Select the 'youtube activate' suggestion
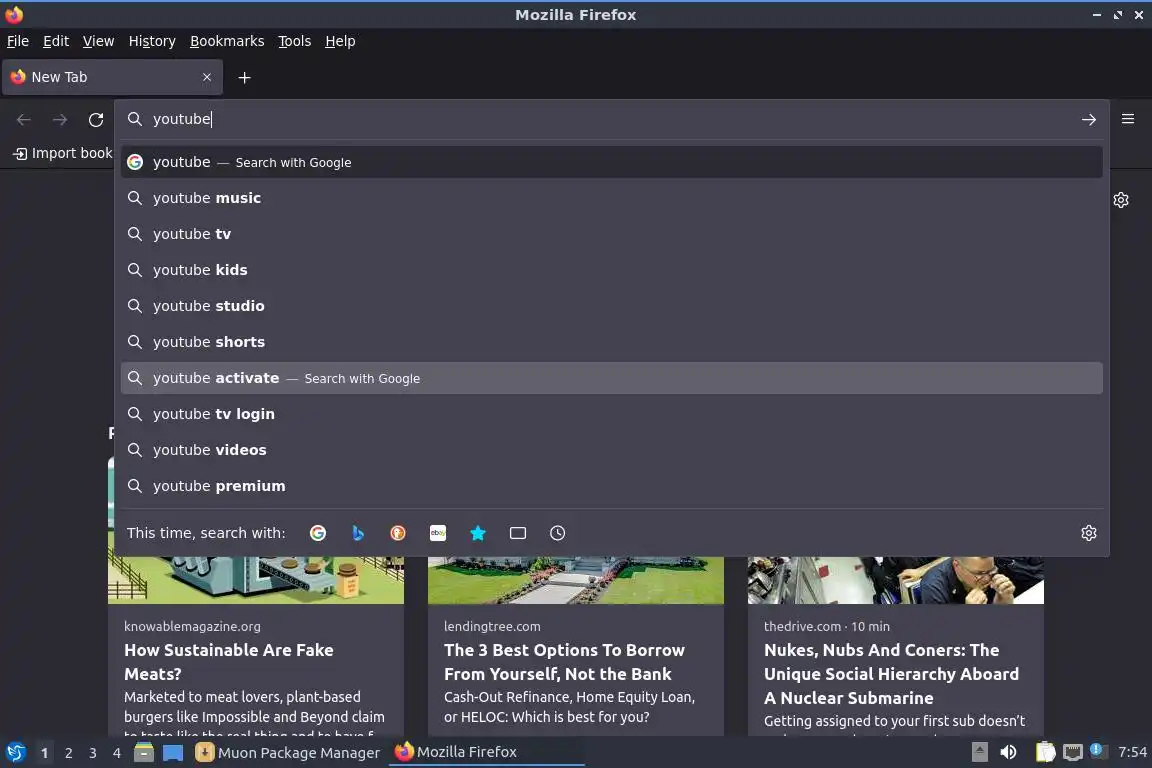Viewport: 1152px width, 768px height. [611, 378]
